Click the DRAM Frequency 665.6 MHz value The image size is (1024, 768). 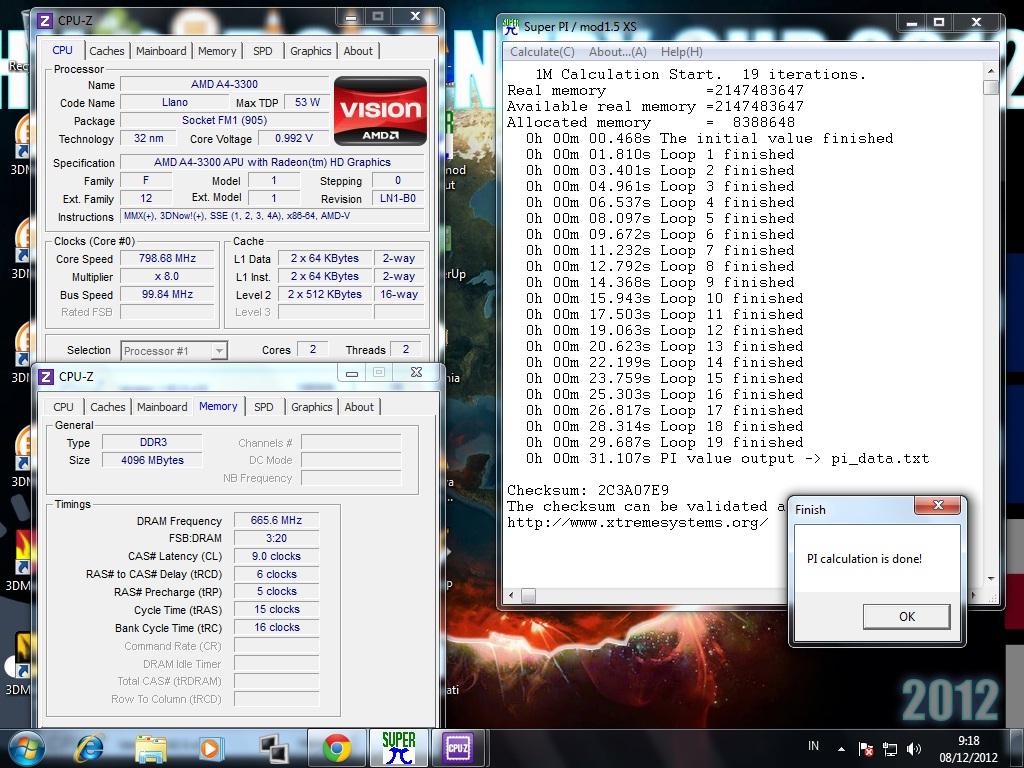[x=276, y=520]
